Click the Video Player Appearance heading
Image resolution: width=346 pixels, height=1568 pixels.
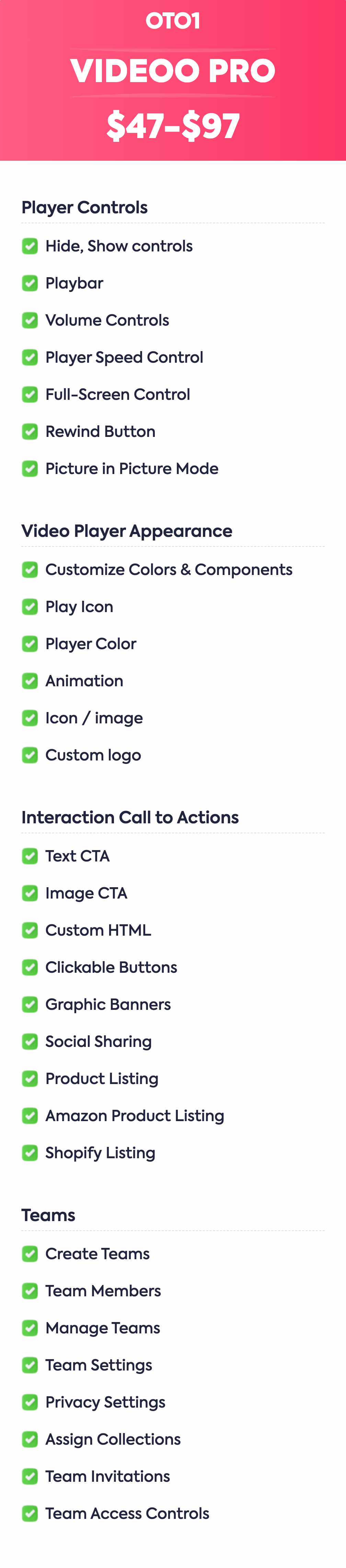[126, 531]
